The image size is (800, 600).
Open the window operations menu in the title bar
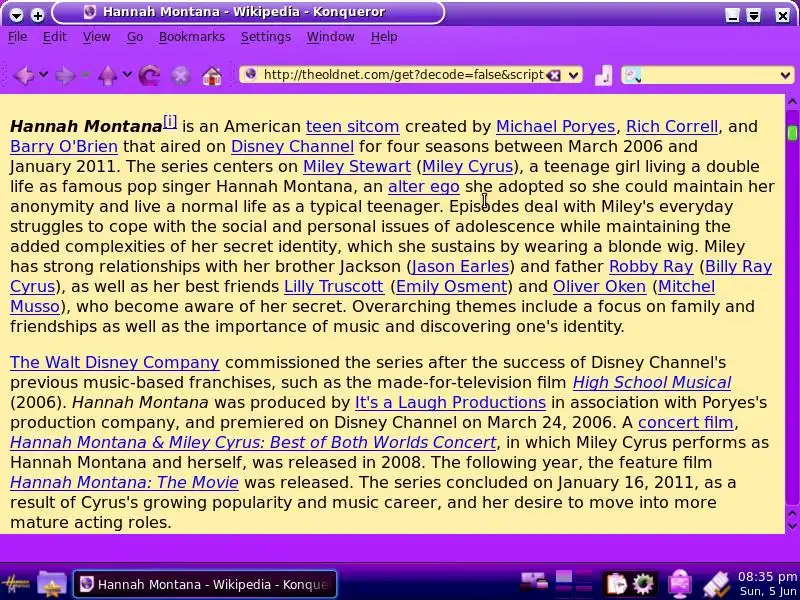tap(16, 15)
